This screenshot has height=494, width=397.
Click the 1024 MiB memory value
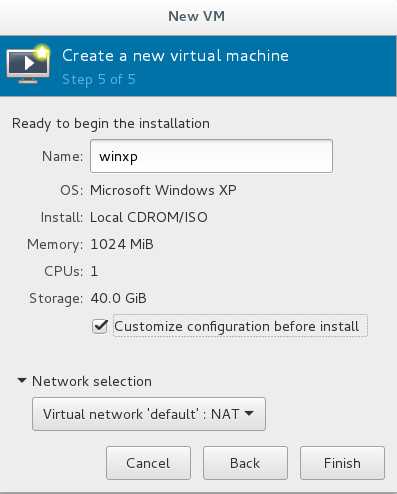(x=122, y=244)
